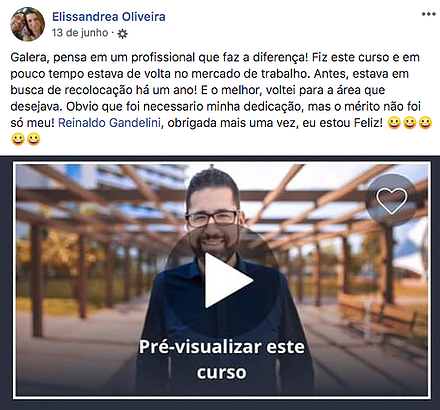
Task: Play the course preview video
Action: 222,280
